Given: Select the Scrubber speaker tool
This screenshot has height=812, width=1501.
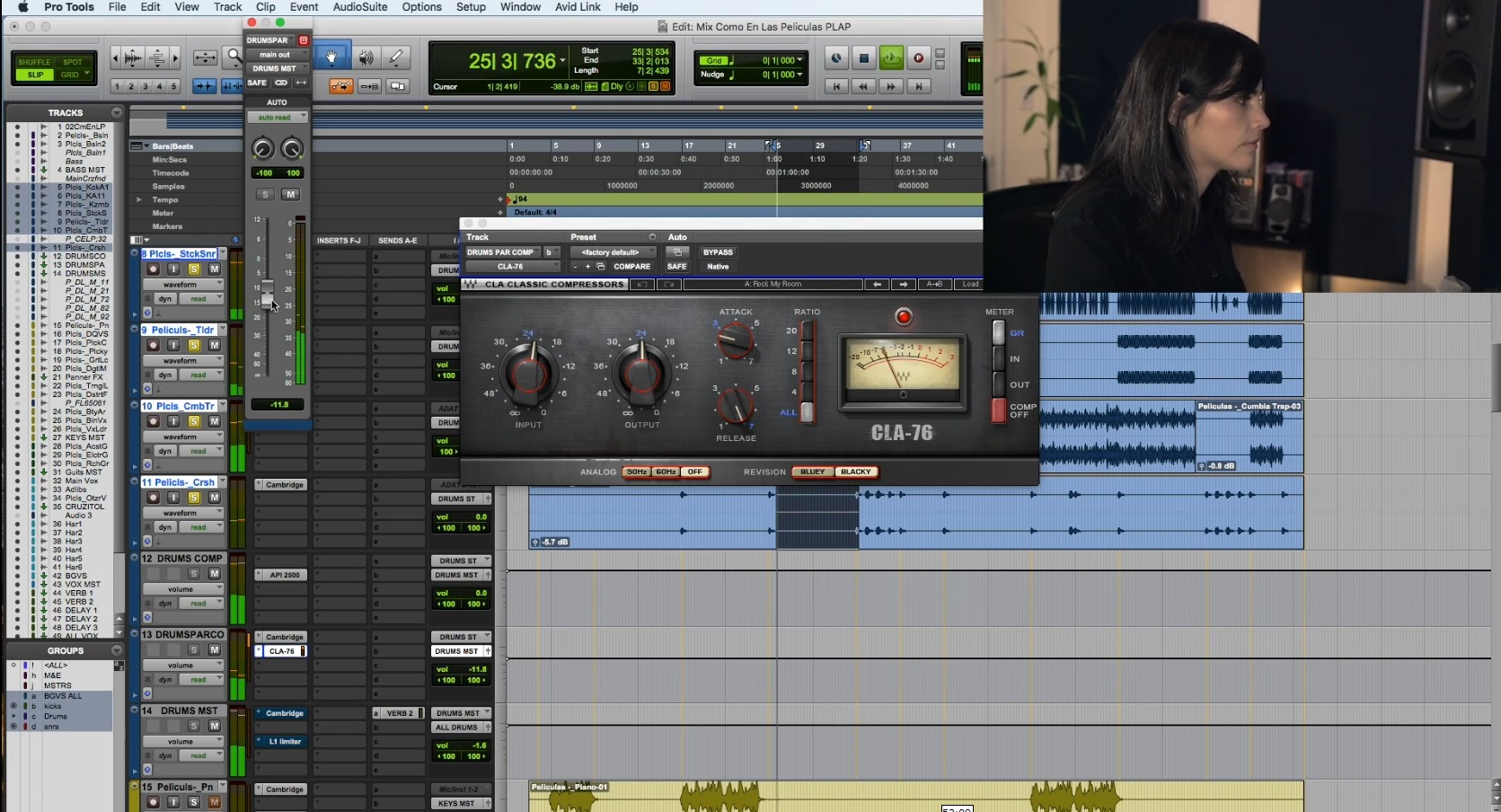Looking at the screenshot, I should pos(366,57).
